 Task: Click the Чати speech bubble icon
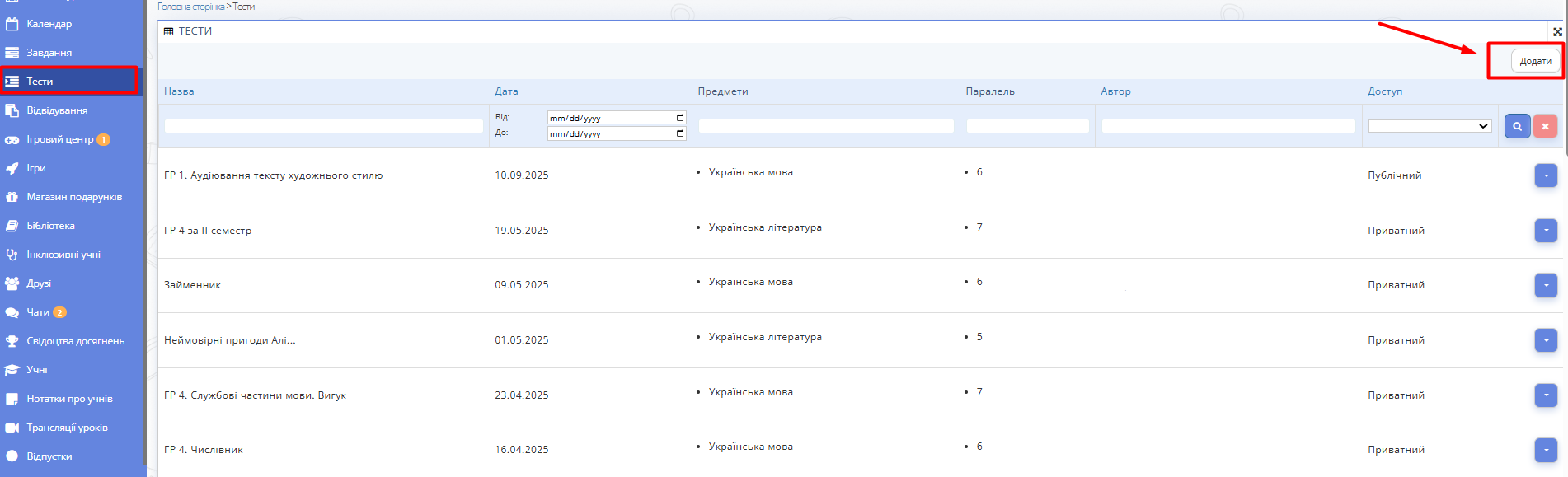[x=12, y=312]
